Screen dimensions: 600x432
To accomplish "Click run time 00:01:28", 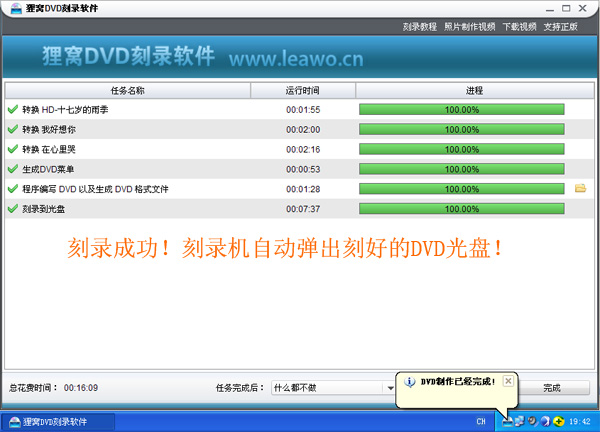I will (x=303, y=189).
